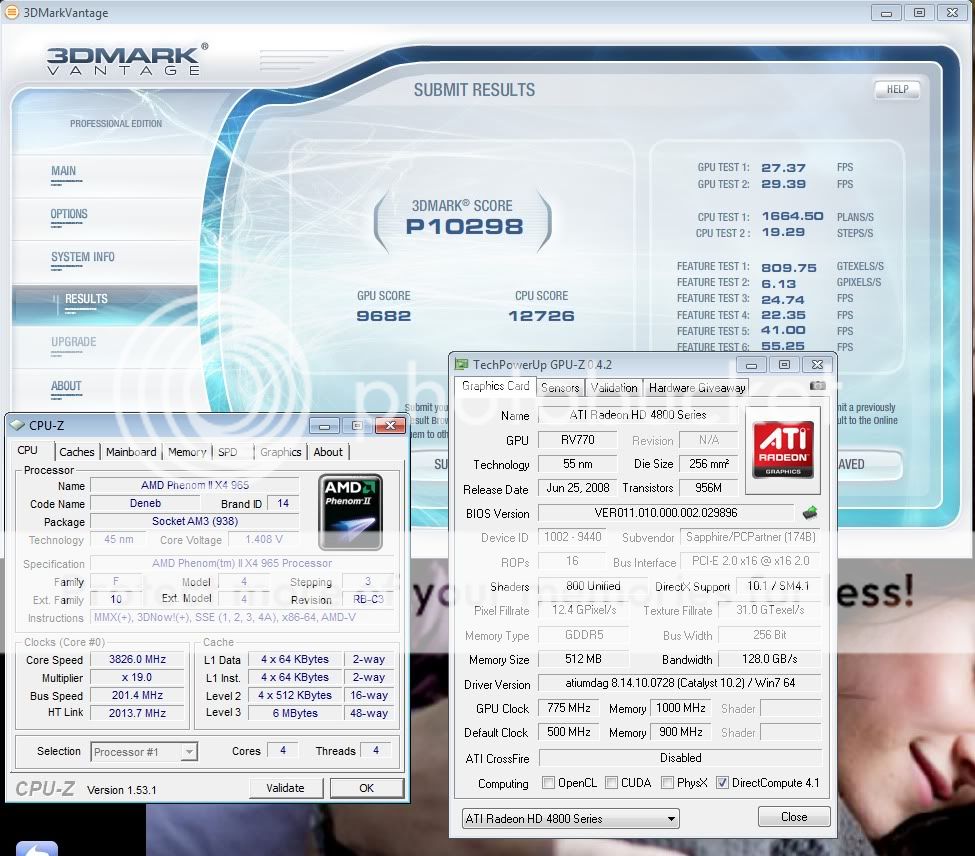Screen dimensions: 975x856
Task: Switch to the Sensors tab in GPU-Z
Action: point(560,388)
